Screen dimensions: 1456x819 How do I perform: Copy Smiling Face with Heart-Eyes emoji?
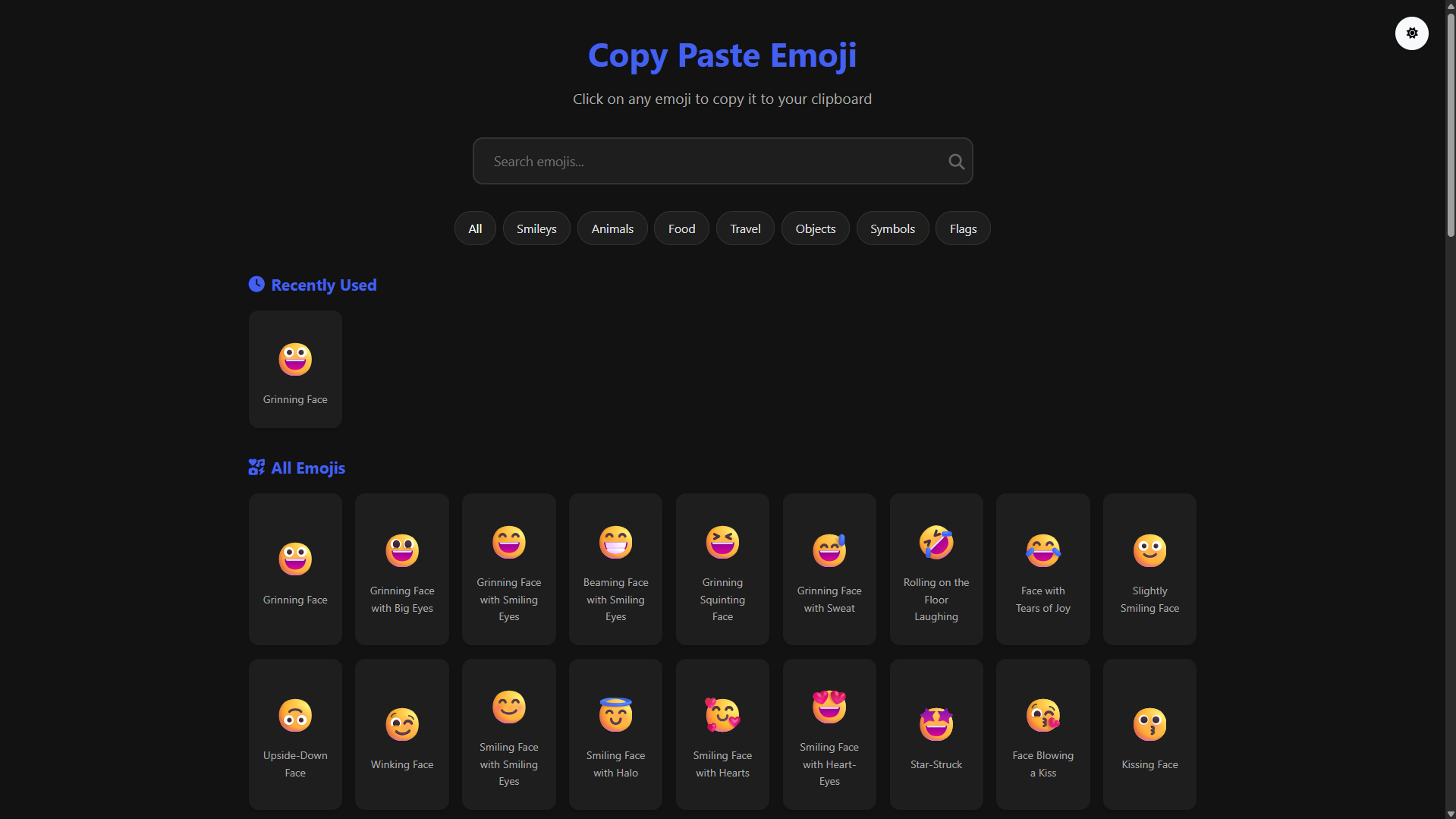pyautogui.click(x=829, y=734)
